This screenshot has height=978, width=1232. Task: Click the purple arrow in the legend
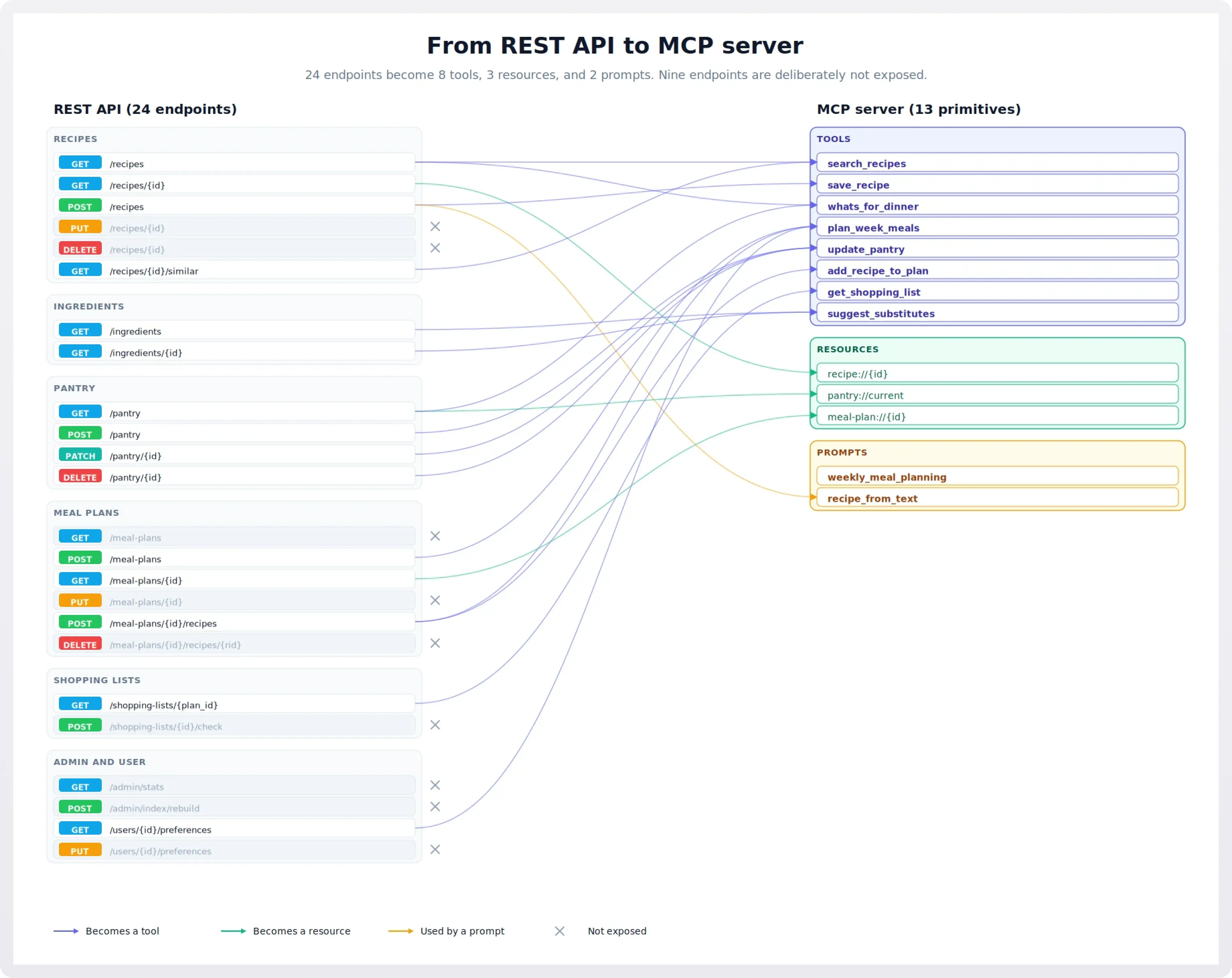(66, 931)
